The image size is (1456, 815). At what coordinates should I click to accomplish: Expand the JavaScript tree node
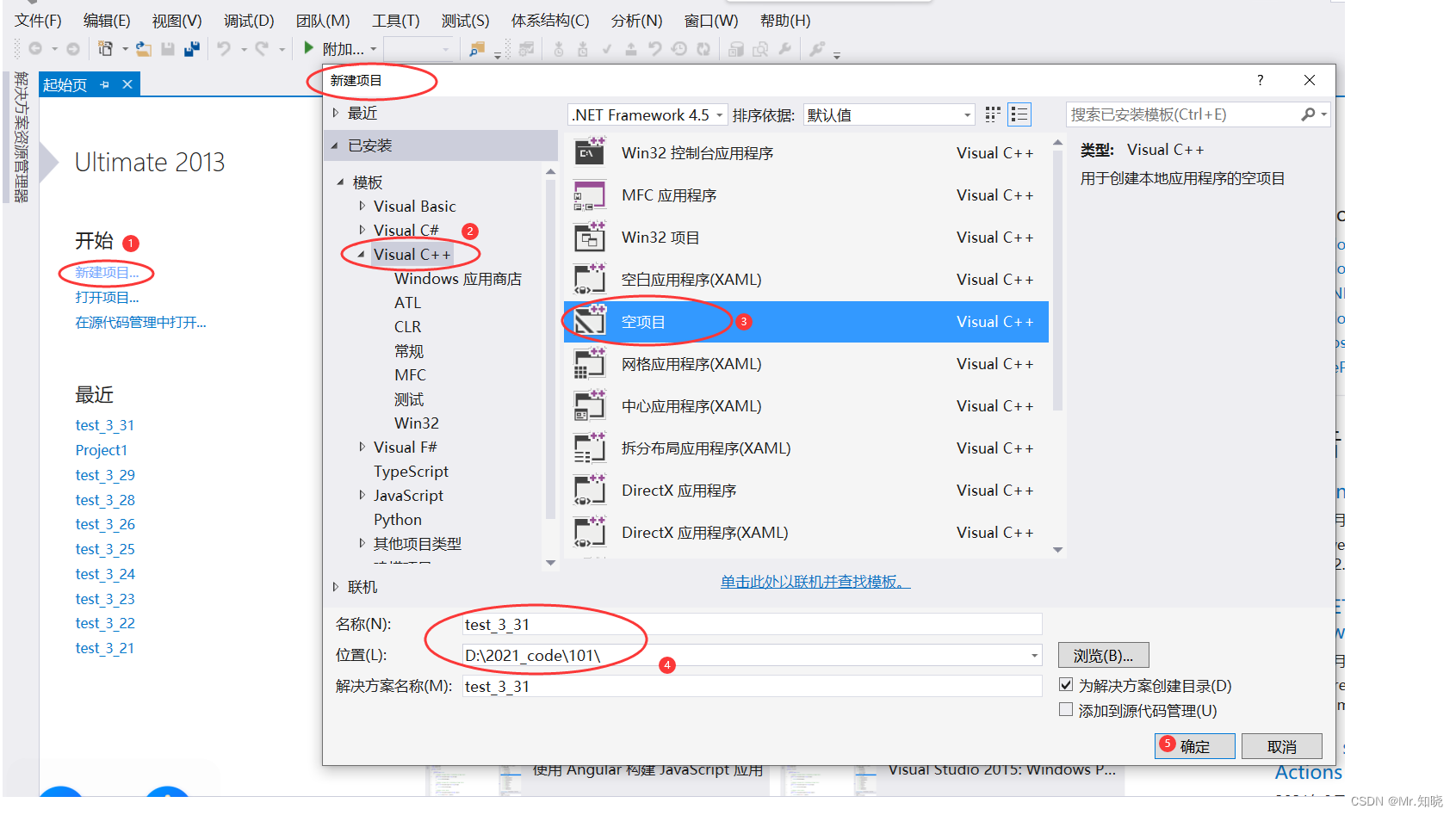362,495
